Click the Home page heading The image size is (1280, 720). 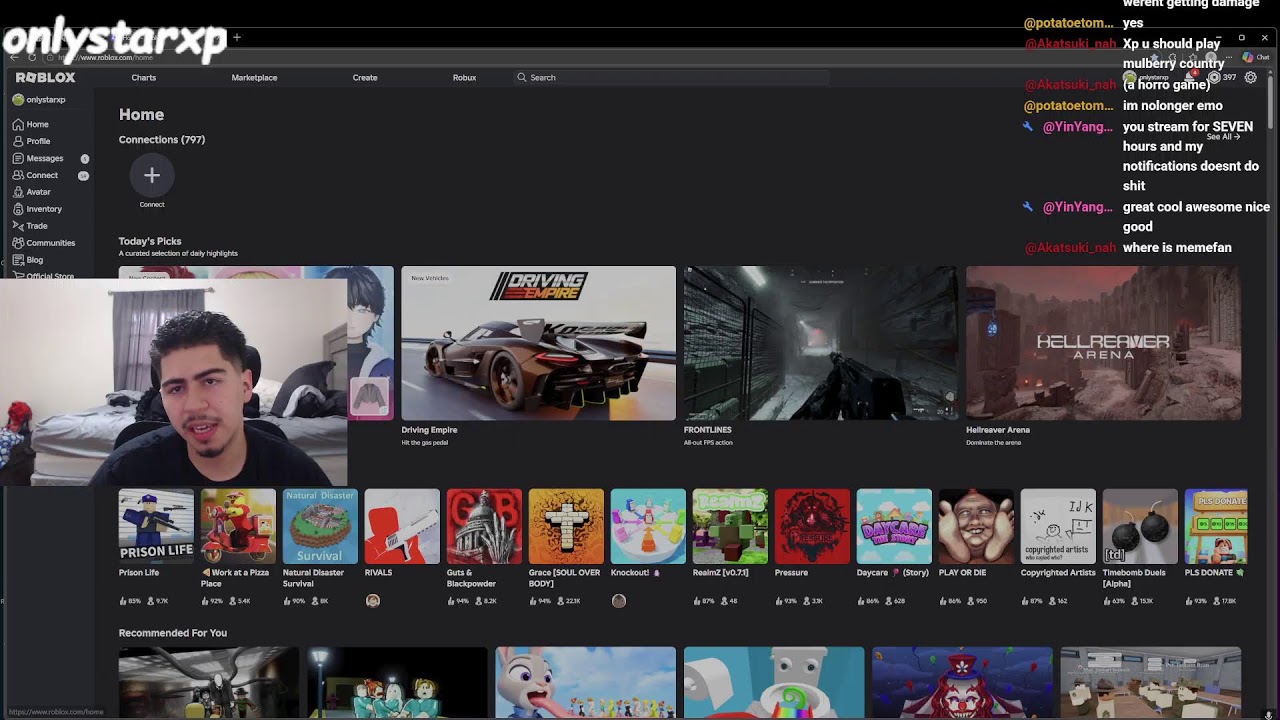141,115
